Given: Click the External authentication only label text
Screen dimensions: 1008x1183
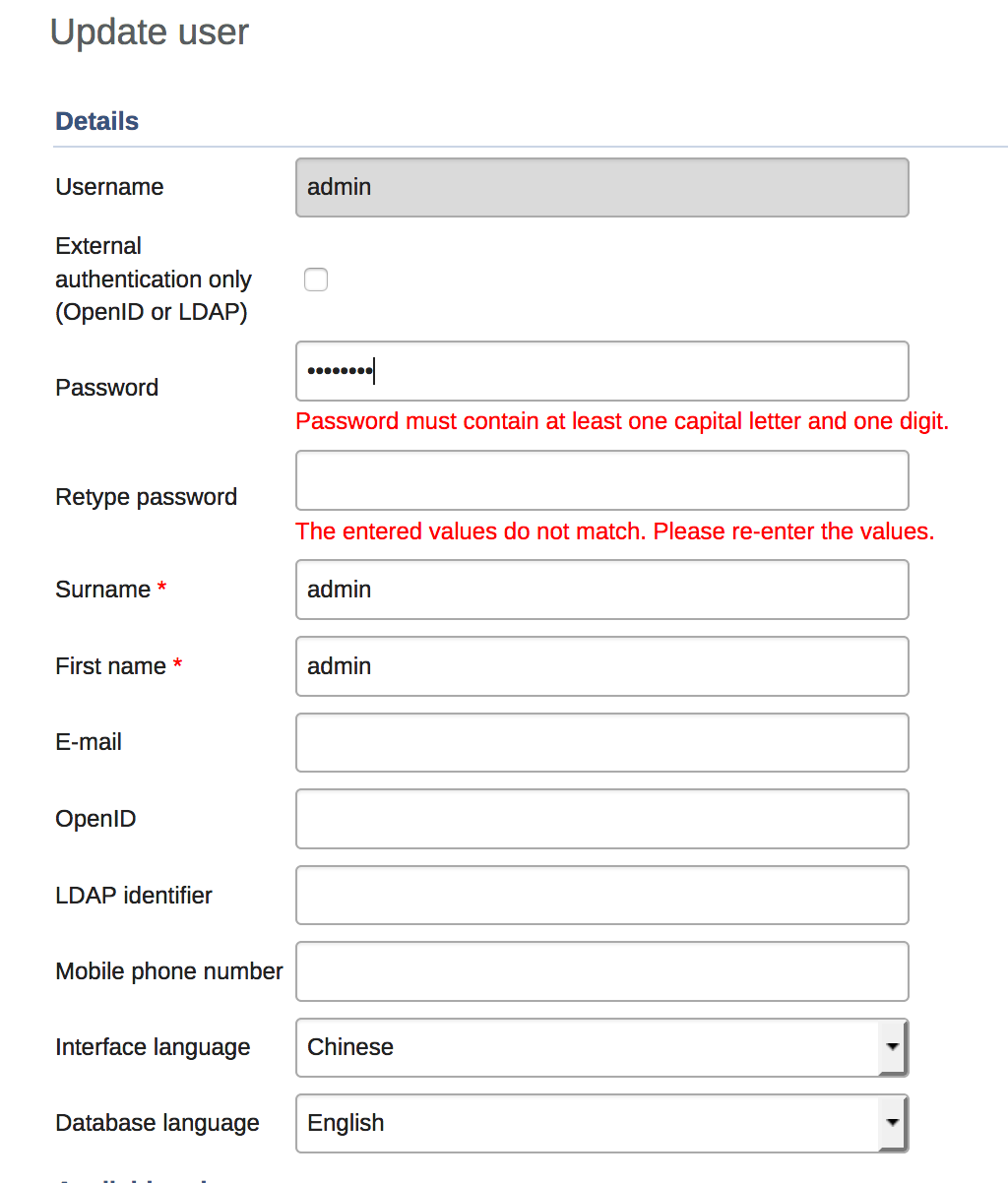Looking at the screenshot, I should coord(153,280).
